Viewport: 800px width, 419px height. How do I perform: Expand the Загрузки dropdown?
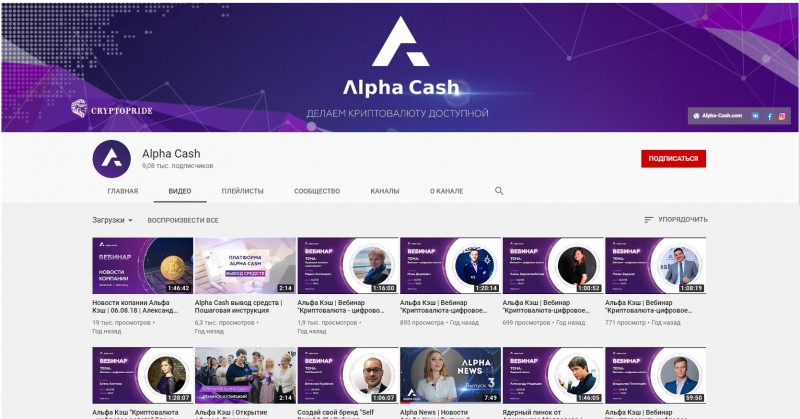click(x=112, y=220)
